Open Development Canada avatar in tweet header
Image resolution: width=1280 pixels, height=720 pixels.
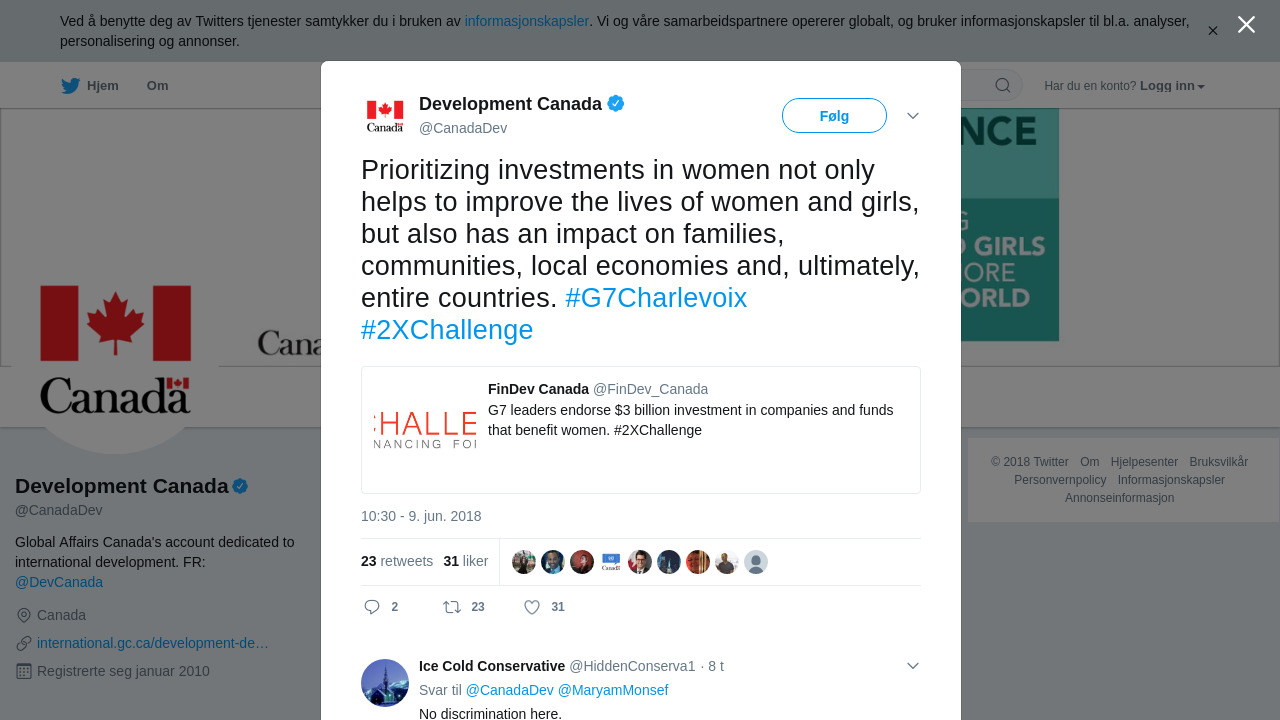point(385,116)
